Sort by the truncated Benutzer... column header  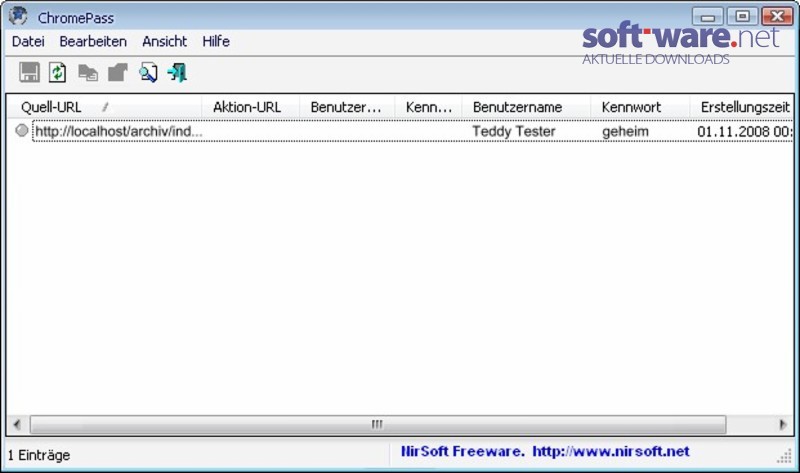pyautogui.click(x=347, y=107)
